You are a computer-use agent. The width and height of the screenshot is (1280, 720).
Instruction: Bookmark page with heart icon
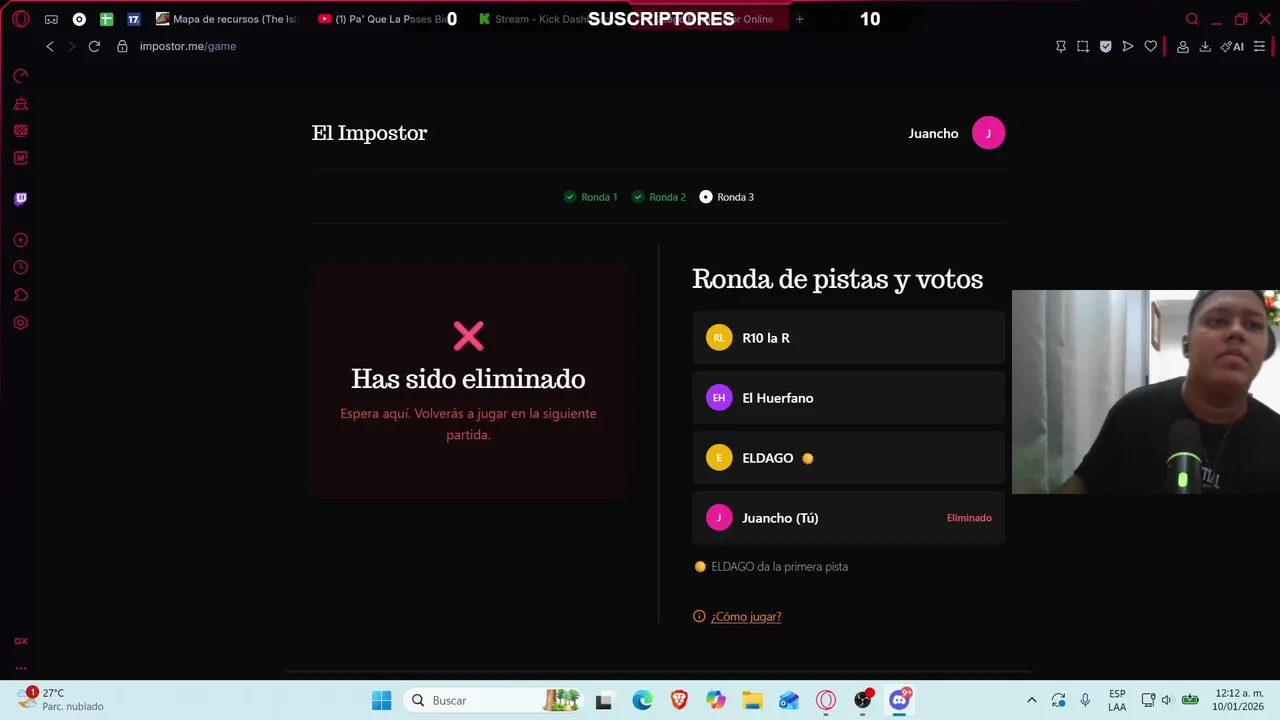(x=1151, y=46)
